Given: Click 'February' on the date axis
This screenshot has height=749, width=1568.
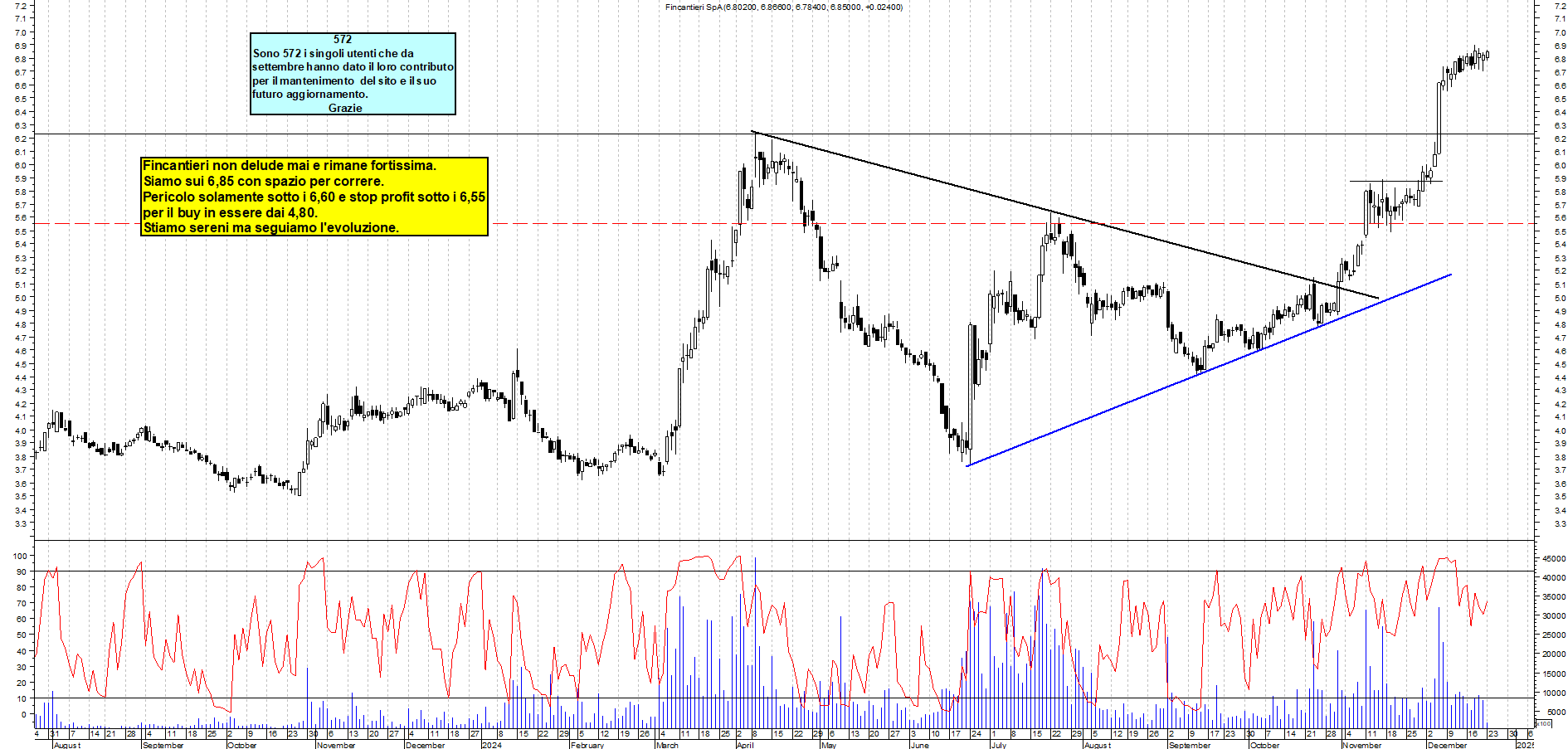Looking at the screenshot, I should (587, 745).
